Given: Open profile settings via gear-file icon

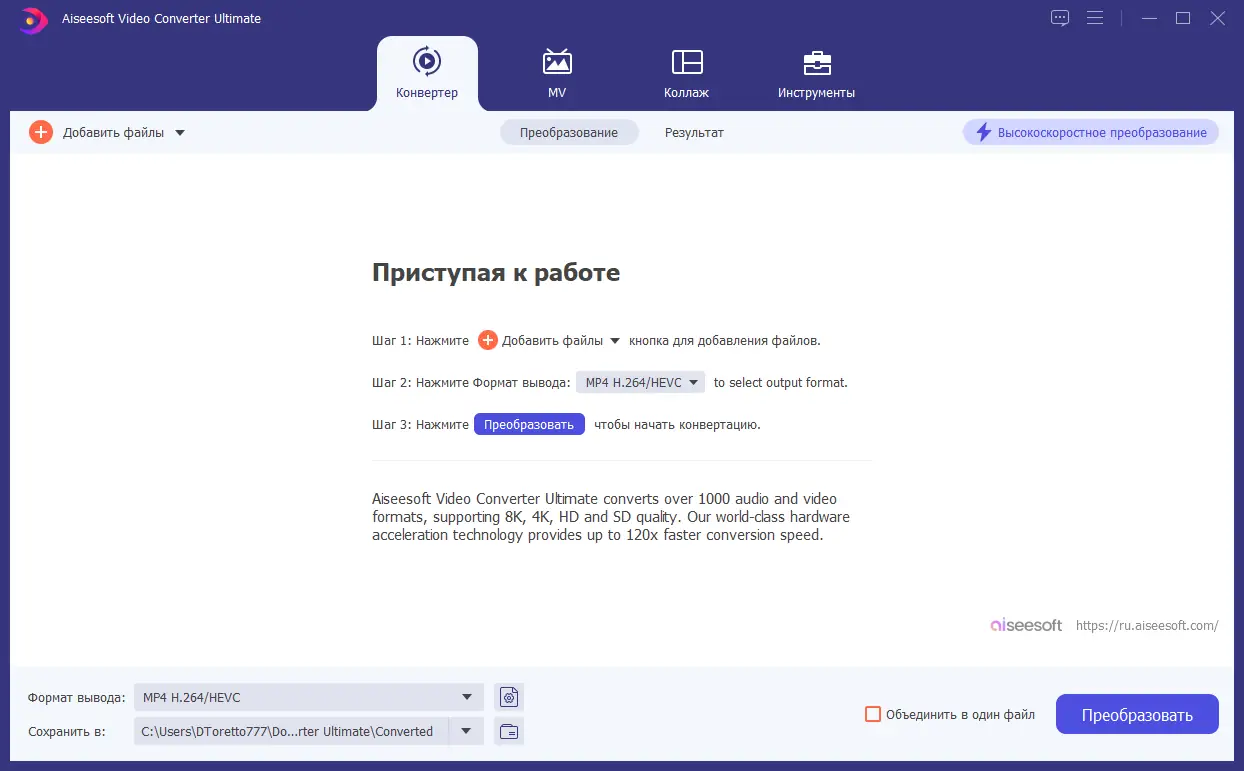Looking at the screenshot, I should (508, 697).
